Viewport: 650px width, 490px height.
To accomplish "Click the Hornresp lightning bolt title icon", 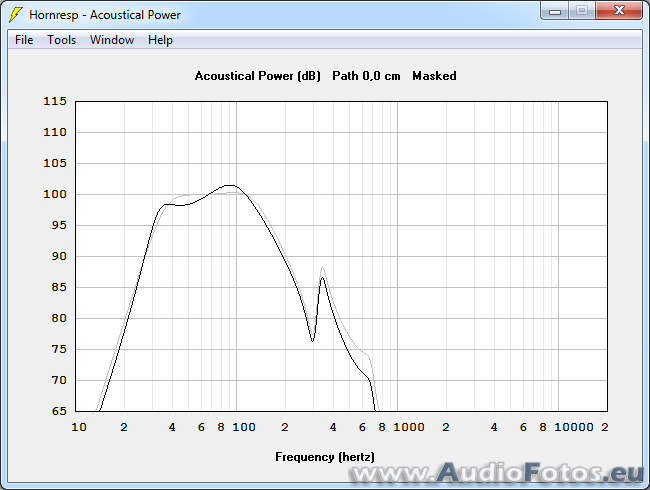I will click(16, 15).
